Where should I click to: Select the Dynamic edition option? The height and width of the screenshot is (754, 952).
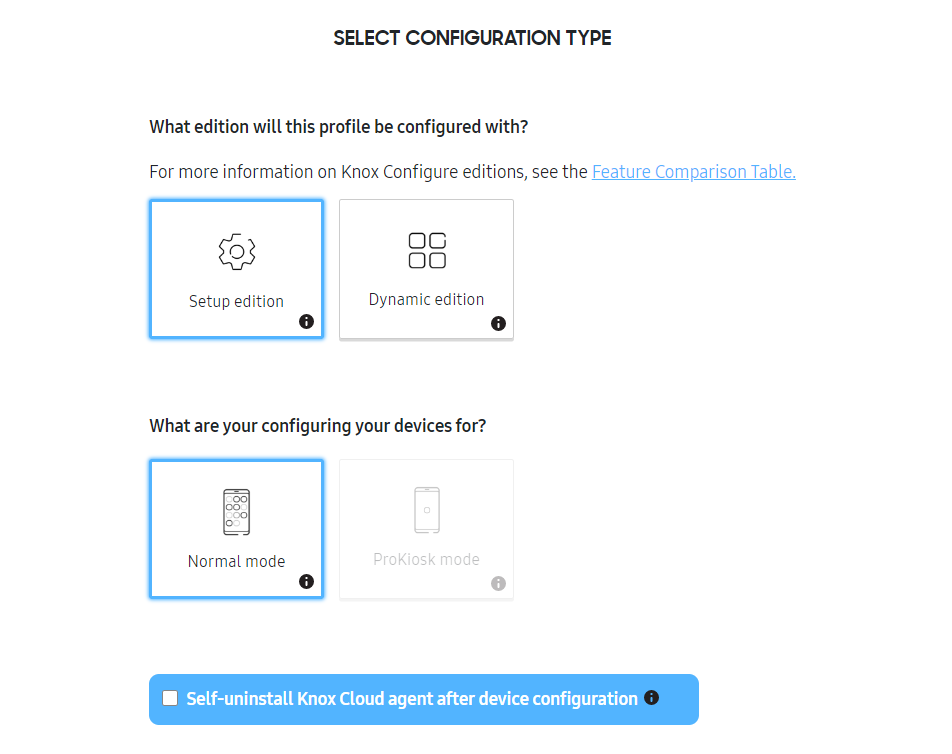426,269
